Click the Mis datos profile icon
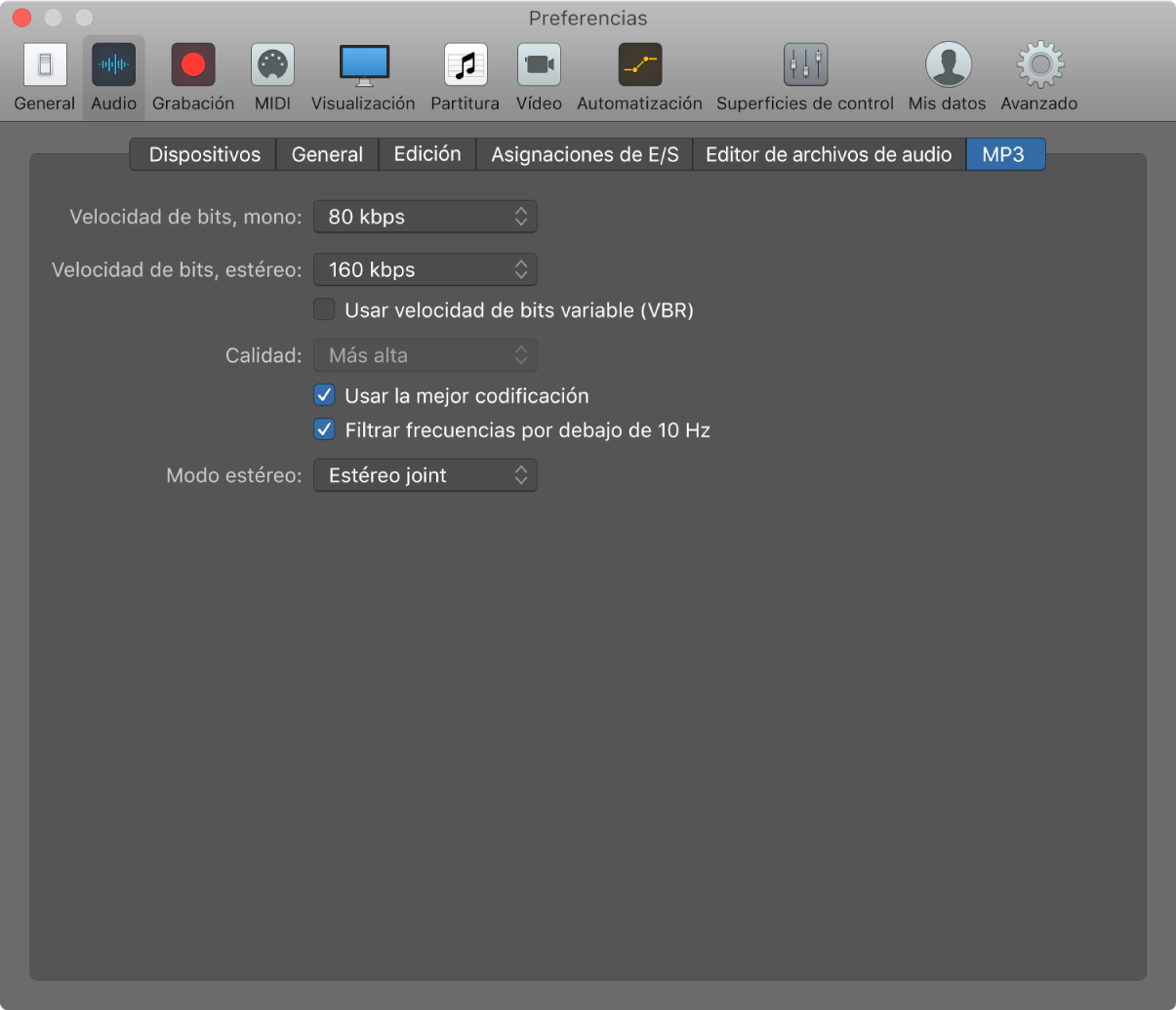Image resolution: width=1176 pixels, height=1010 pixels. [947, 66]
